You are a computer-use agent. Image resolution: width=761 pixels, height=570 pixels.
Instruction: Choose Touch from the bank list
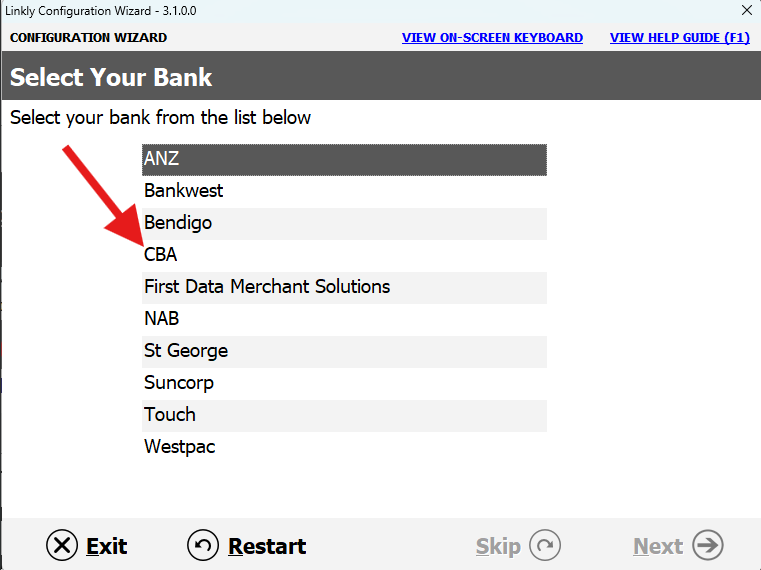point(344,416)
